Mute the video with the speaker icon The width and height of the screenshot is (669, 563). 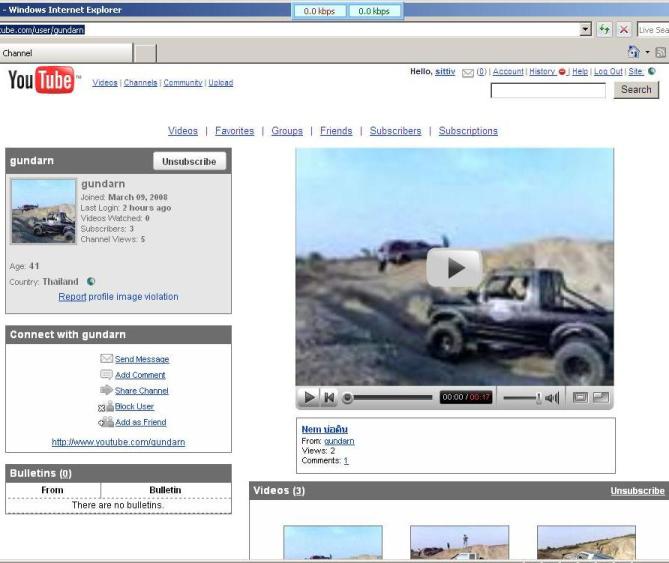click(x=552, y=398)
